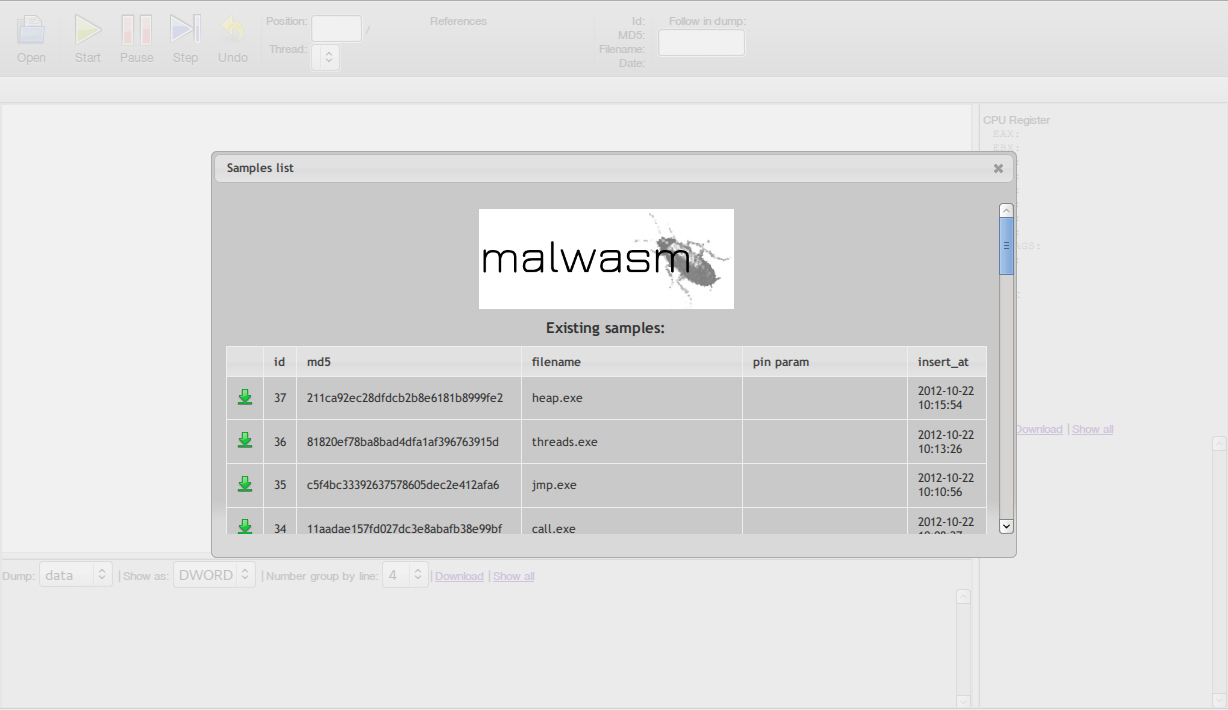Image resolution: width=1228 pixels, height=710 pixels.
Task: Sort samples by md5 column header
Action: click(x=409, y=362)
